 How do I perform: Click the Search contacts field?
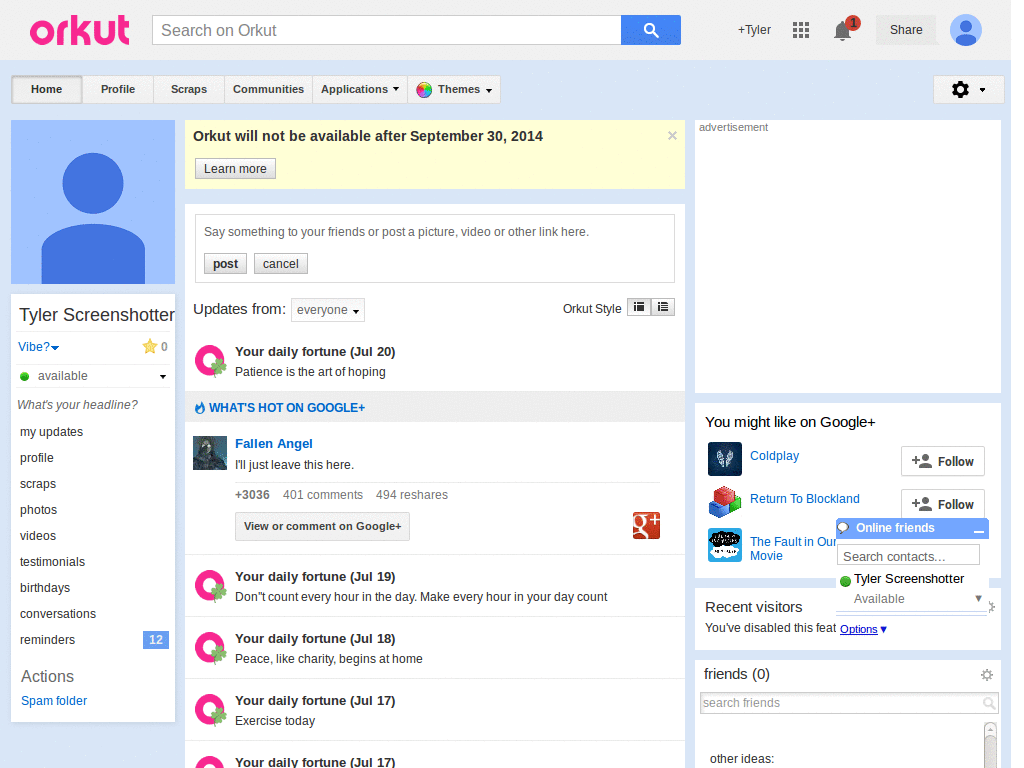(x=908, y=556)
